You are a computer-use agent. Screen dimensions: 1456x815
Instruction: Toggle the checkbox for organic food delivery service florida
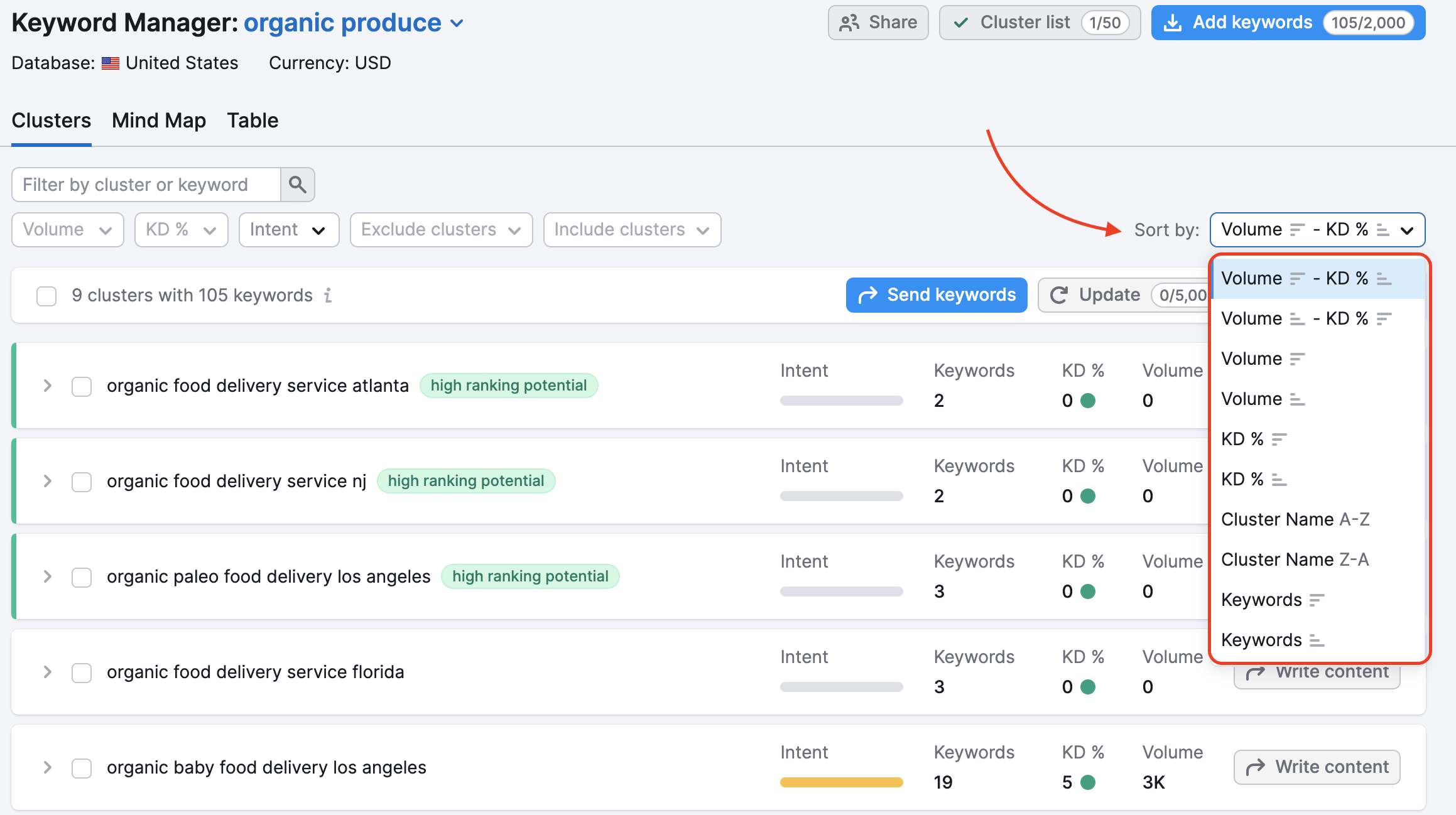82,672
